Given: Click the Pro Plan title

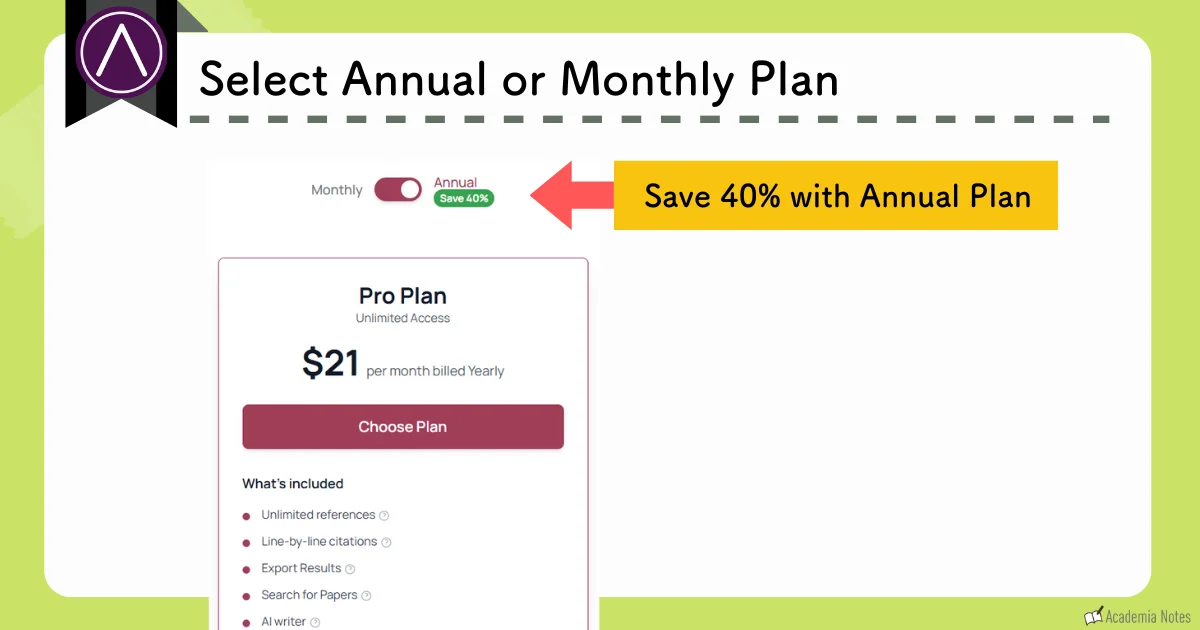Looking at the screenshot, I should point(402,296).
